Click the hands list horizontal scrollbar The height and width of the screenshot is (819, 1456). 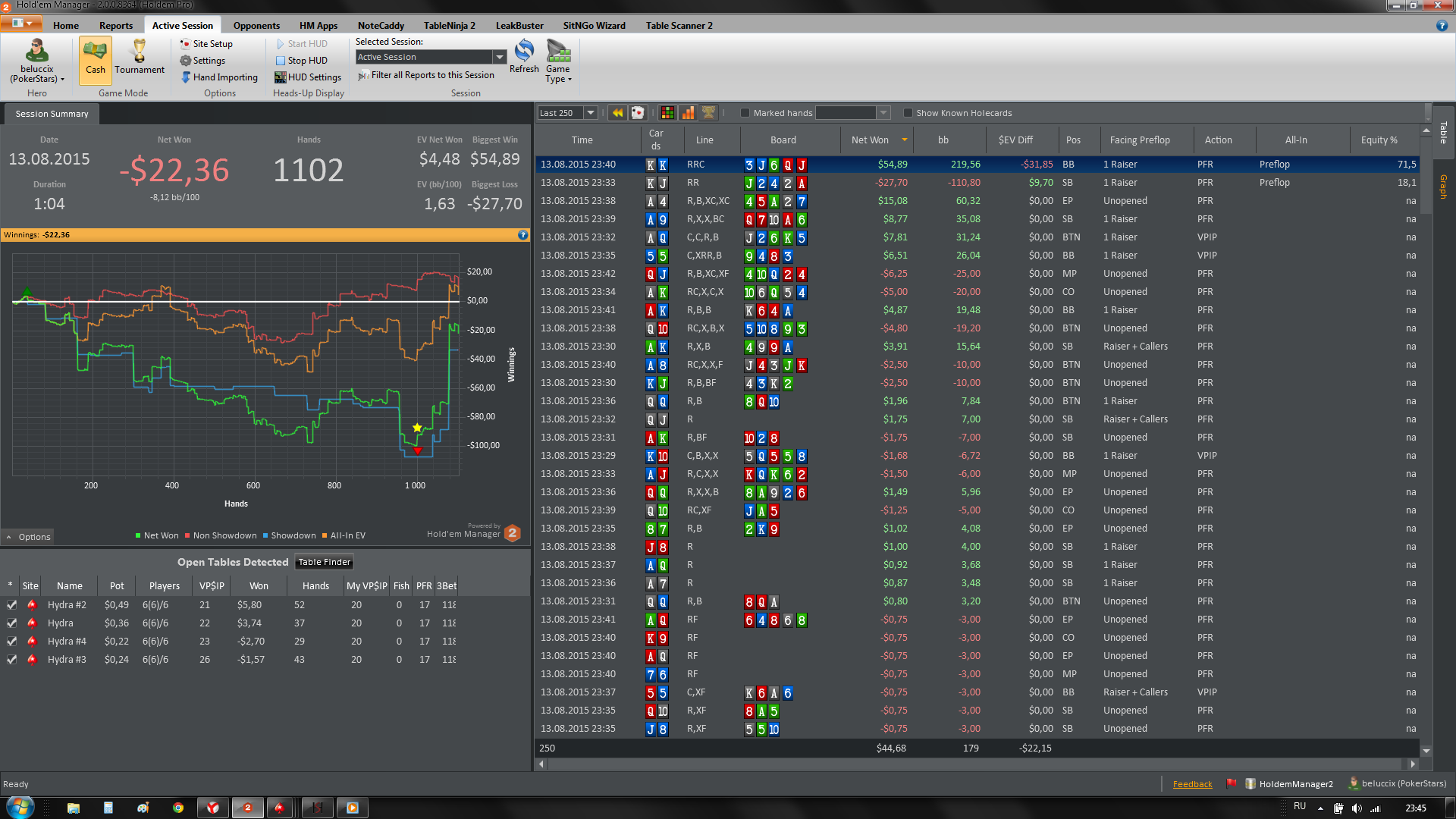(x=978, y=764)
